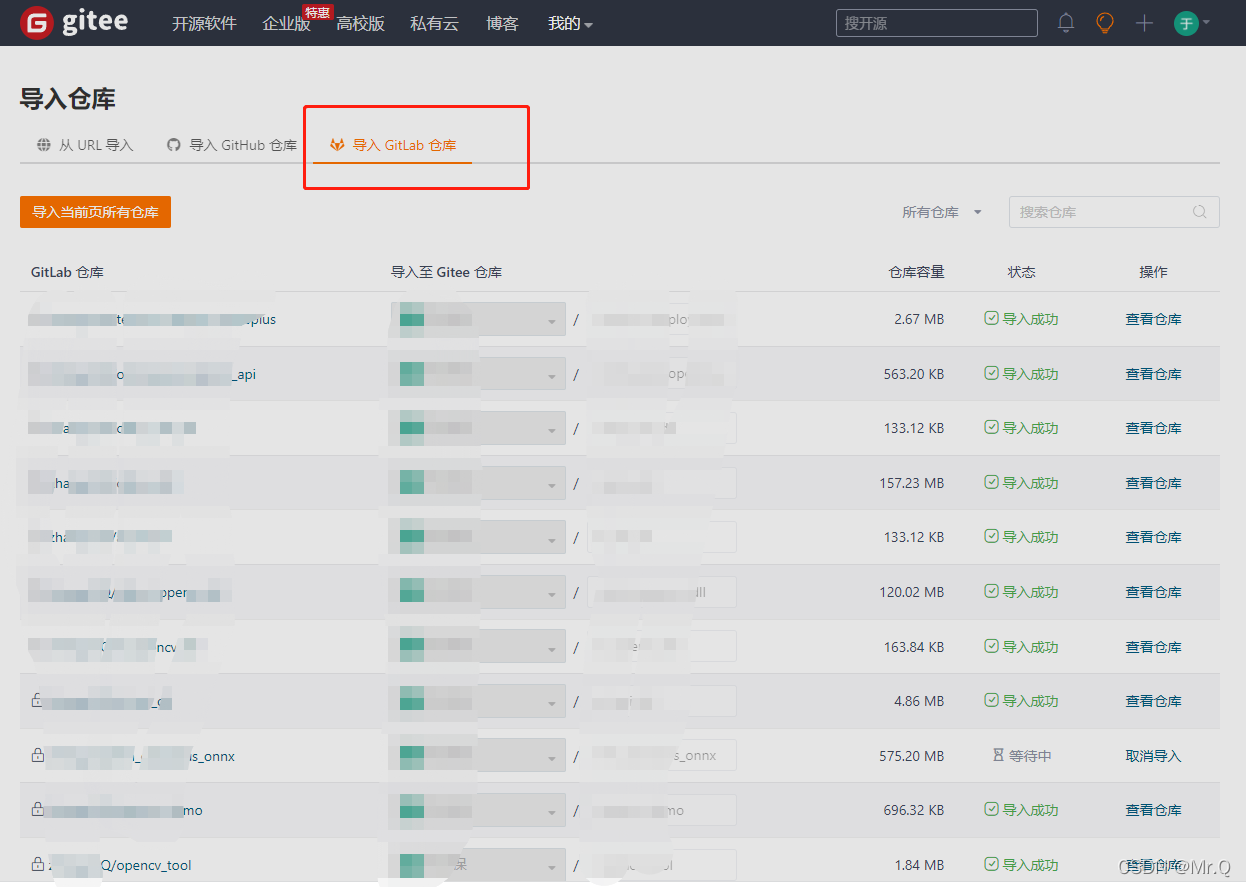The height and width of the screenshot is (887, 1246).
Task: Open 高校版 in top navigation
Action: pos(360,23)
